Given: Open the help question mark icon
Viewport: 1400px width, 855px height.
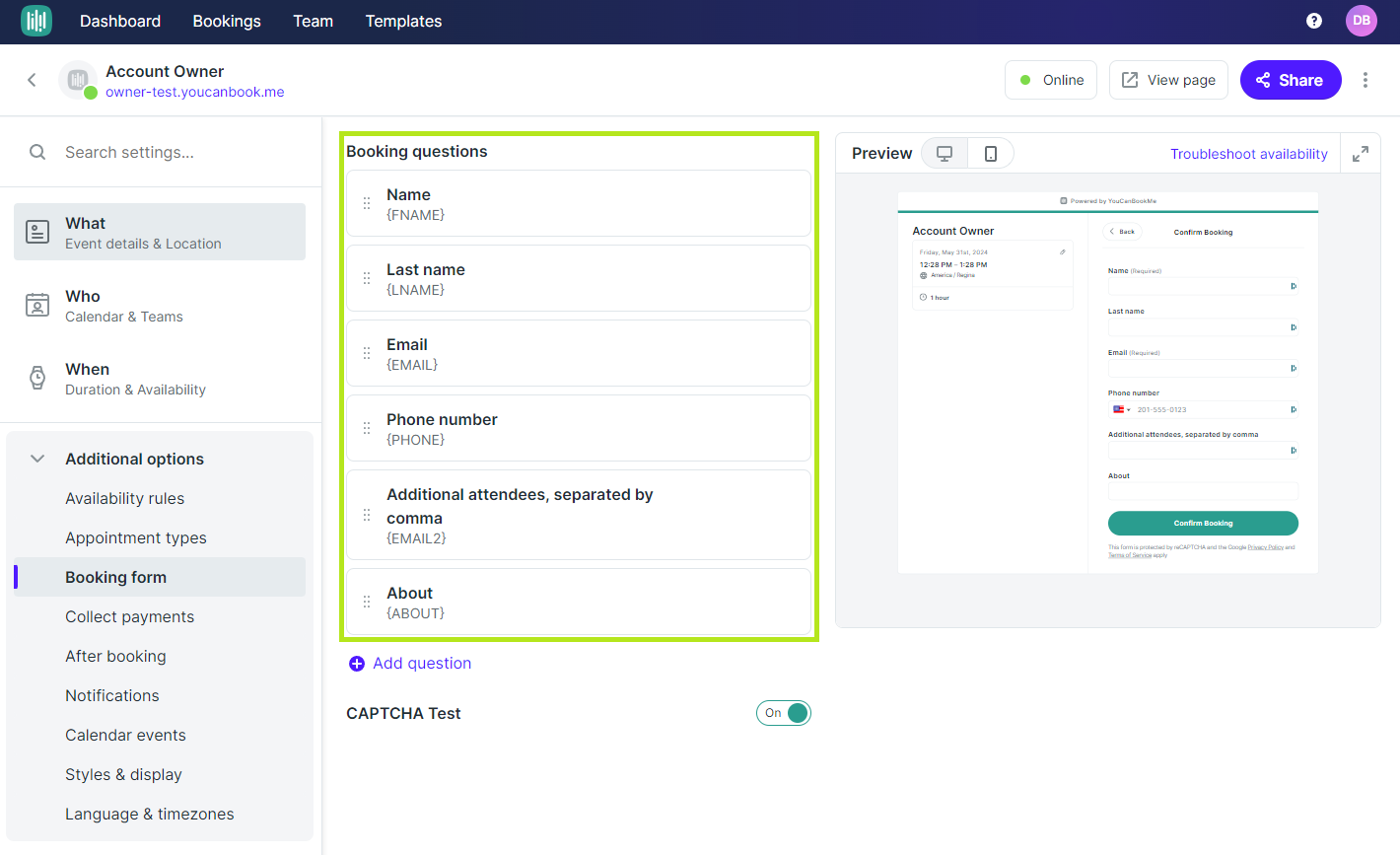Looking at the screenshot, I should click(x=1313, y=21).
